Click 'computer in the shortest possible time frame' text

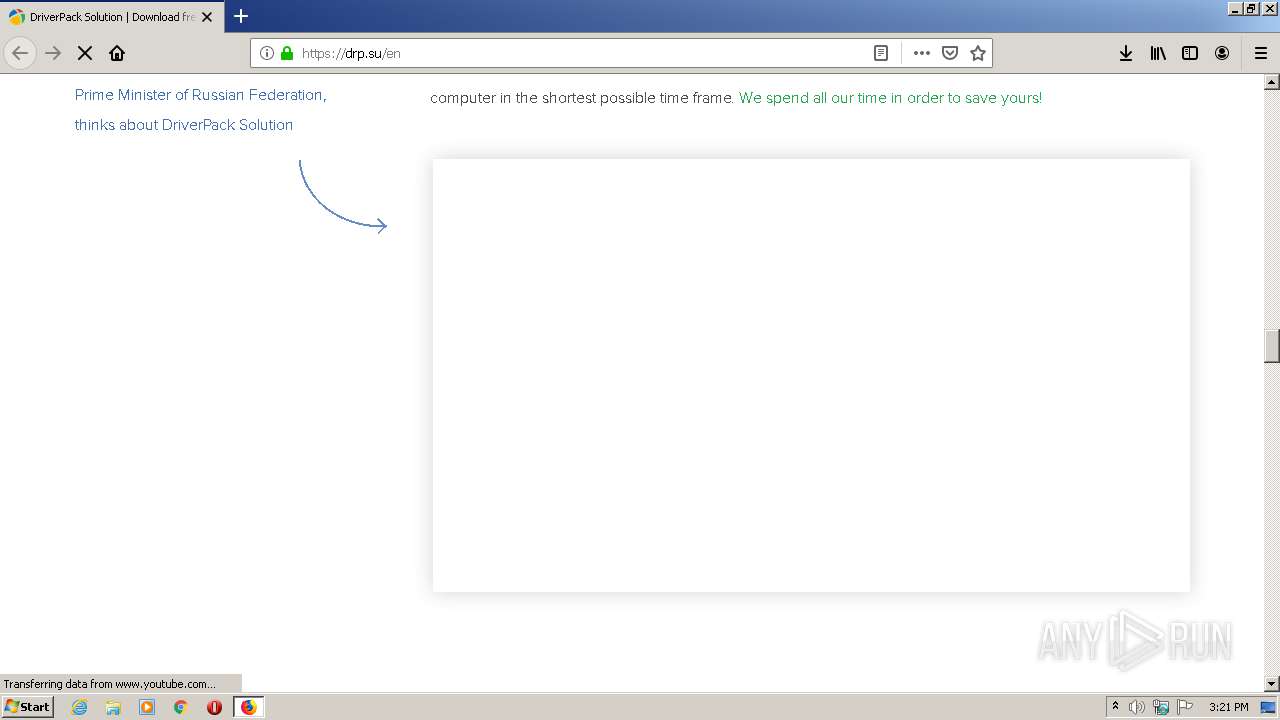click(582, 98)
